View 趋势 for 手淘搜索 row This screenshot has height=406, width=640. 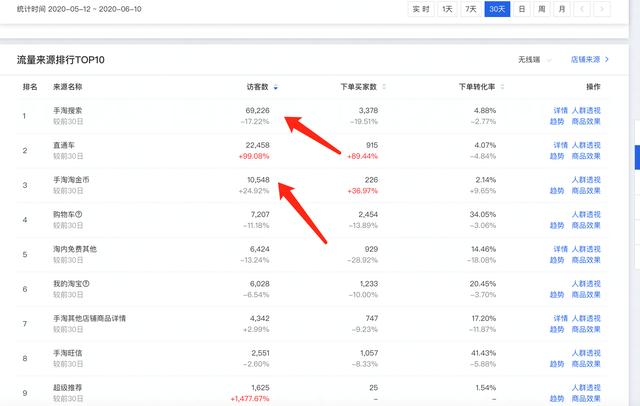pyautogui.click(x=557, y=122)
